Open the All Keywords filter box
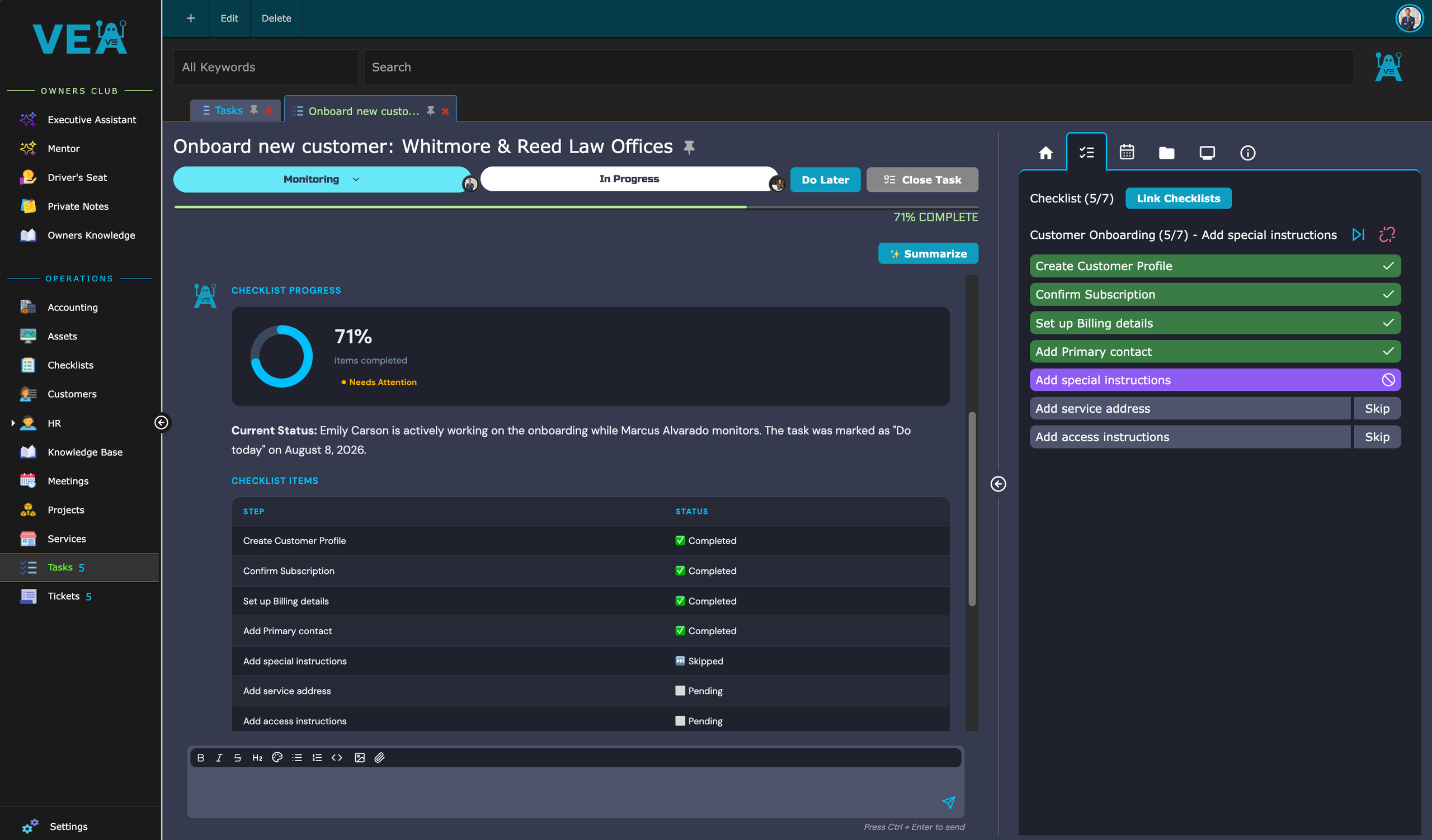Screen dimensions: 1432x840 [x=265, y=67]
